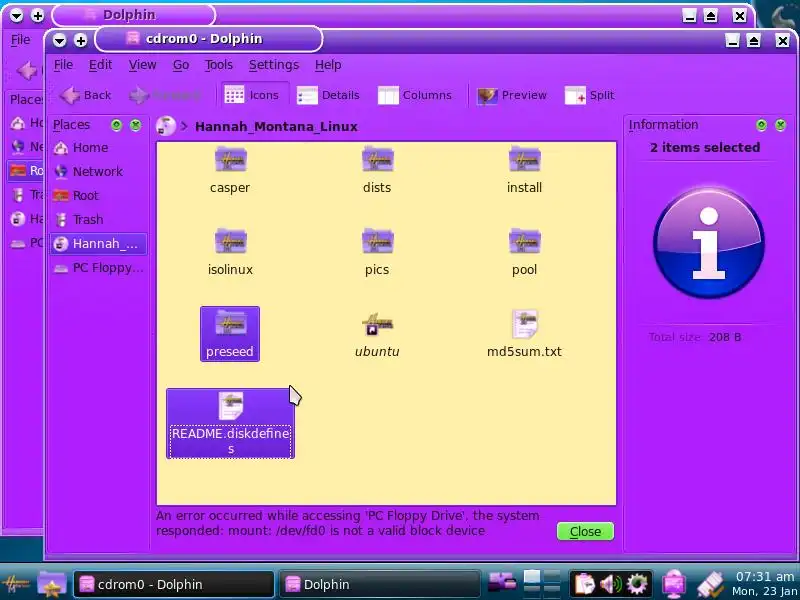Click Back arrow in background Dolphin window
The height and width of the screenshot is (600, 800).
[x=27, y=70]
